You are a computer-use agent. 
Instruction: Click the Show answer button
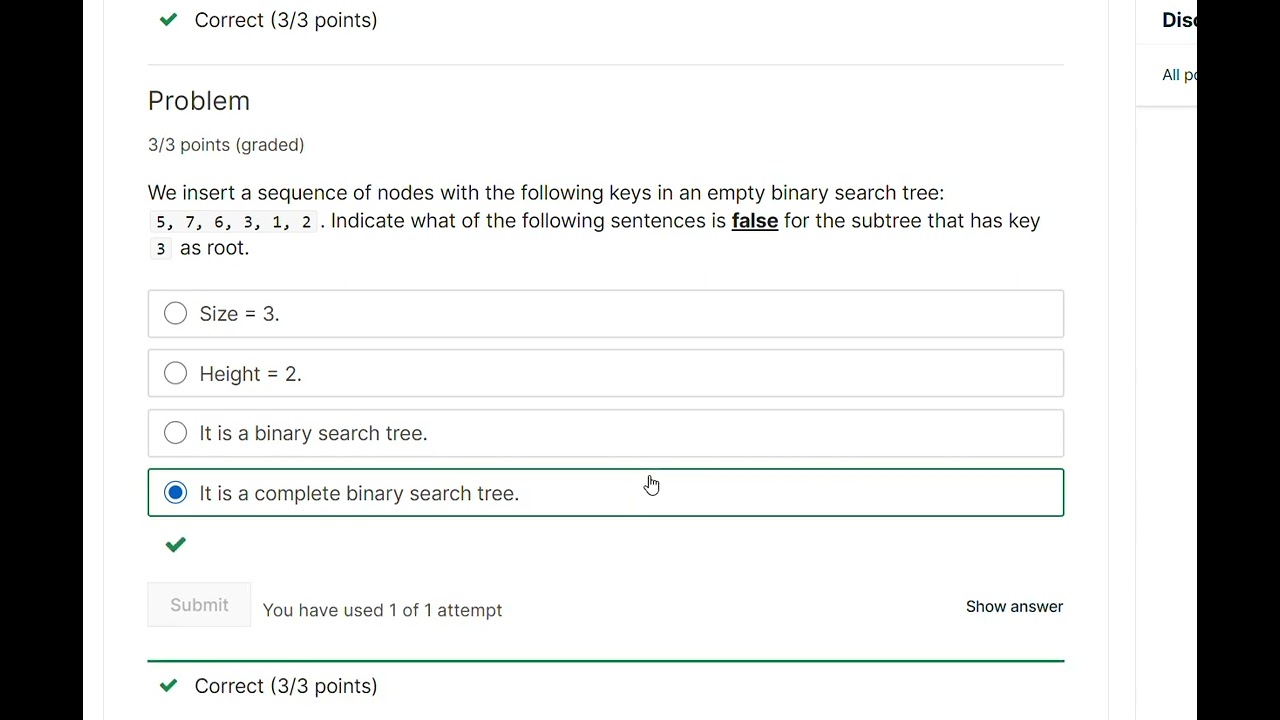tap(1014, 607)
